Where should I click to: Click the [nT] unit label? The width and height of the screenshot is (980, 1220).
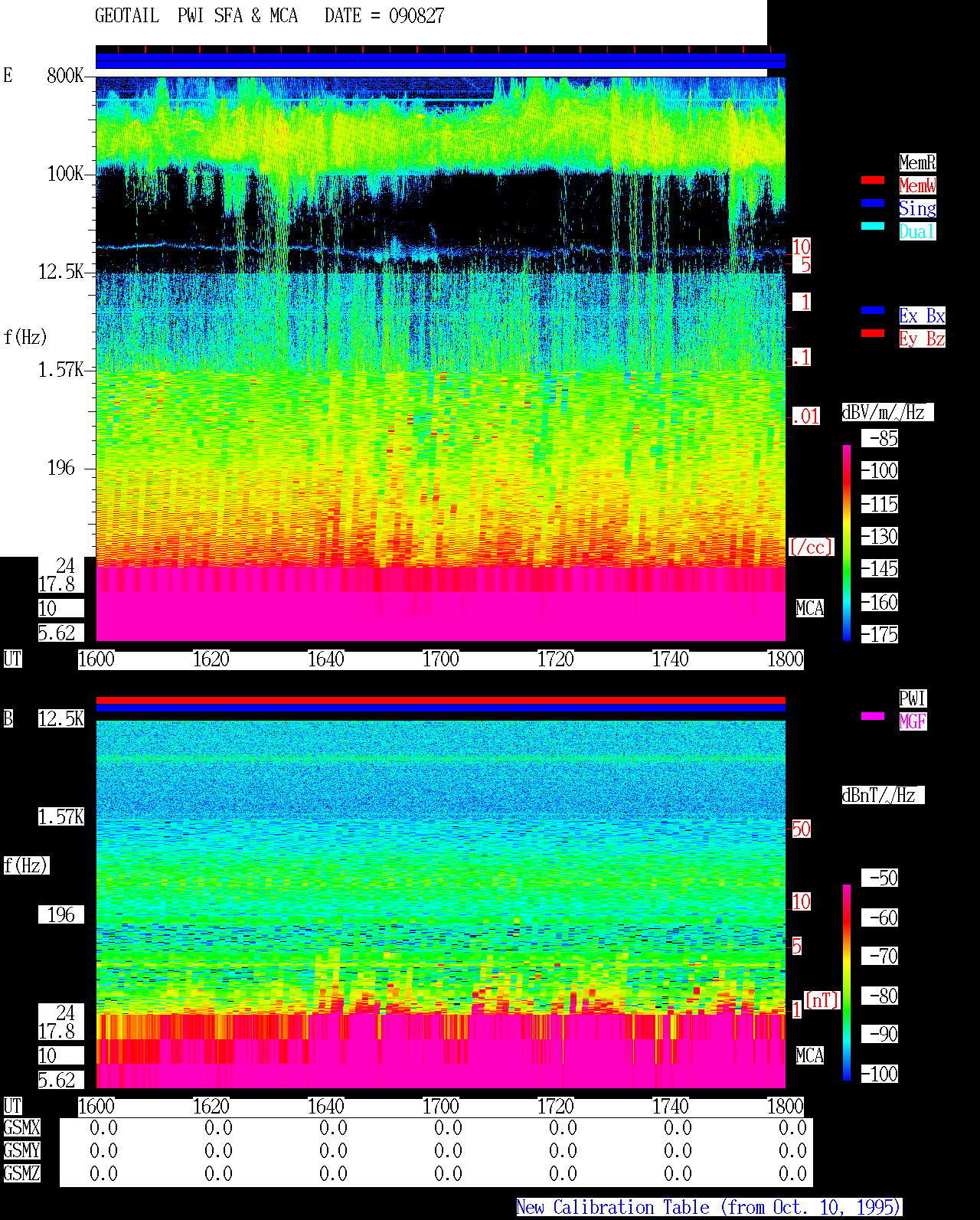(822, 1000)
